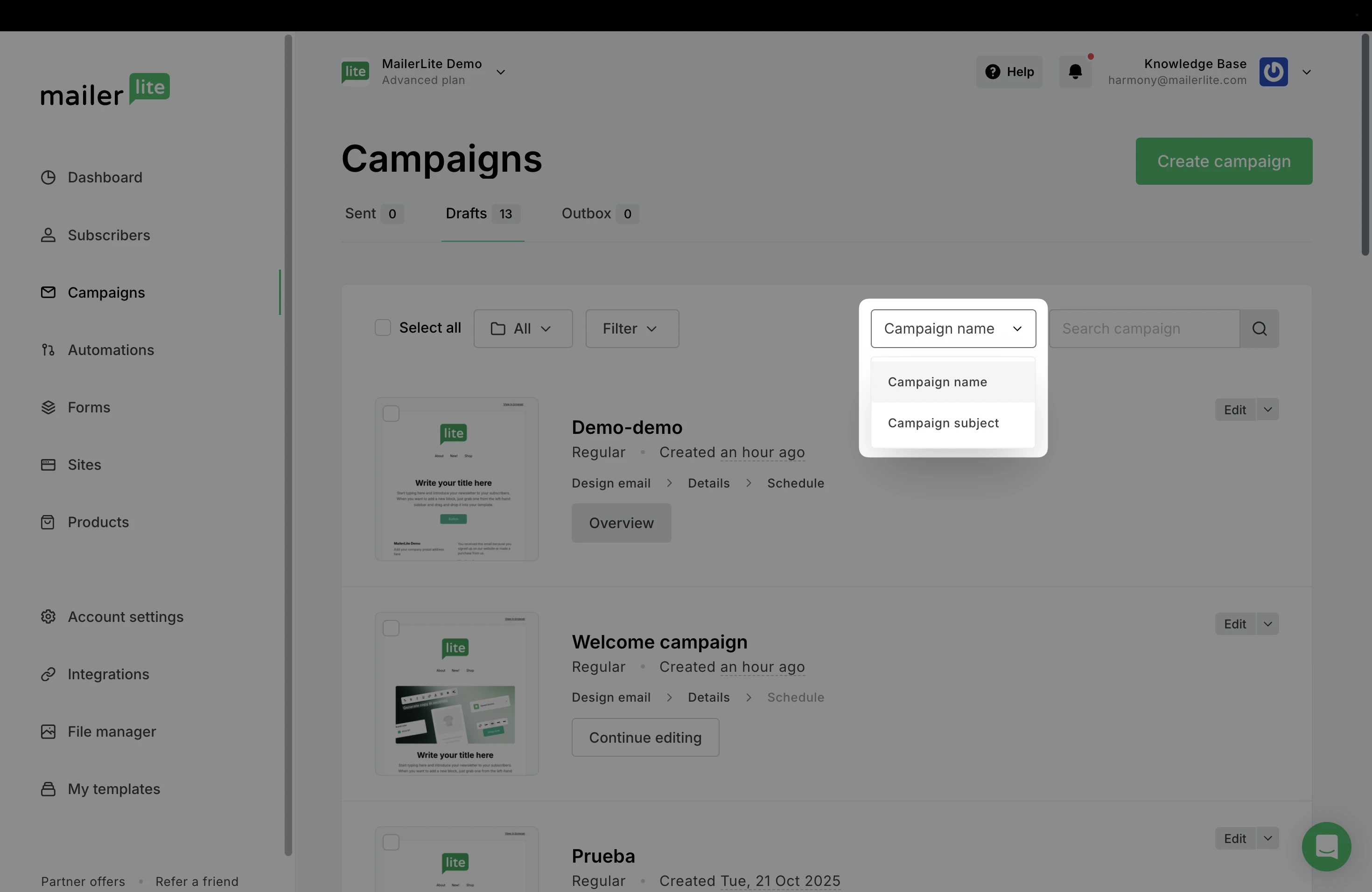The image size is (1372, 892).
Task: Click the Forms layers icon
Action: click(x=48, y=407)
